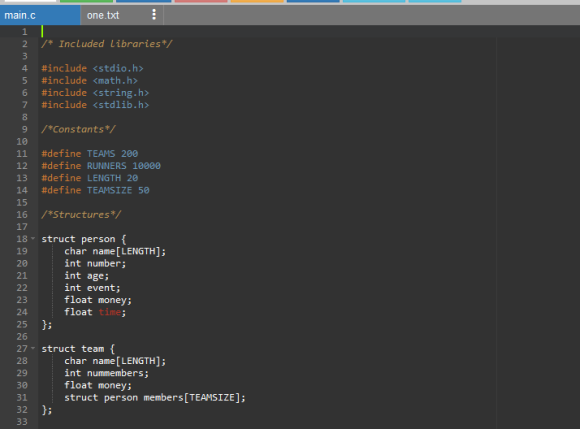Click line number 18 in gutter

22,239
